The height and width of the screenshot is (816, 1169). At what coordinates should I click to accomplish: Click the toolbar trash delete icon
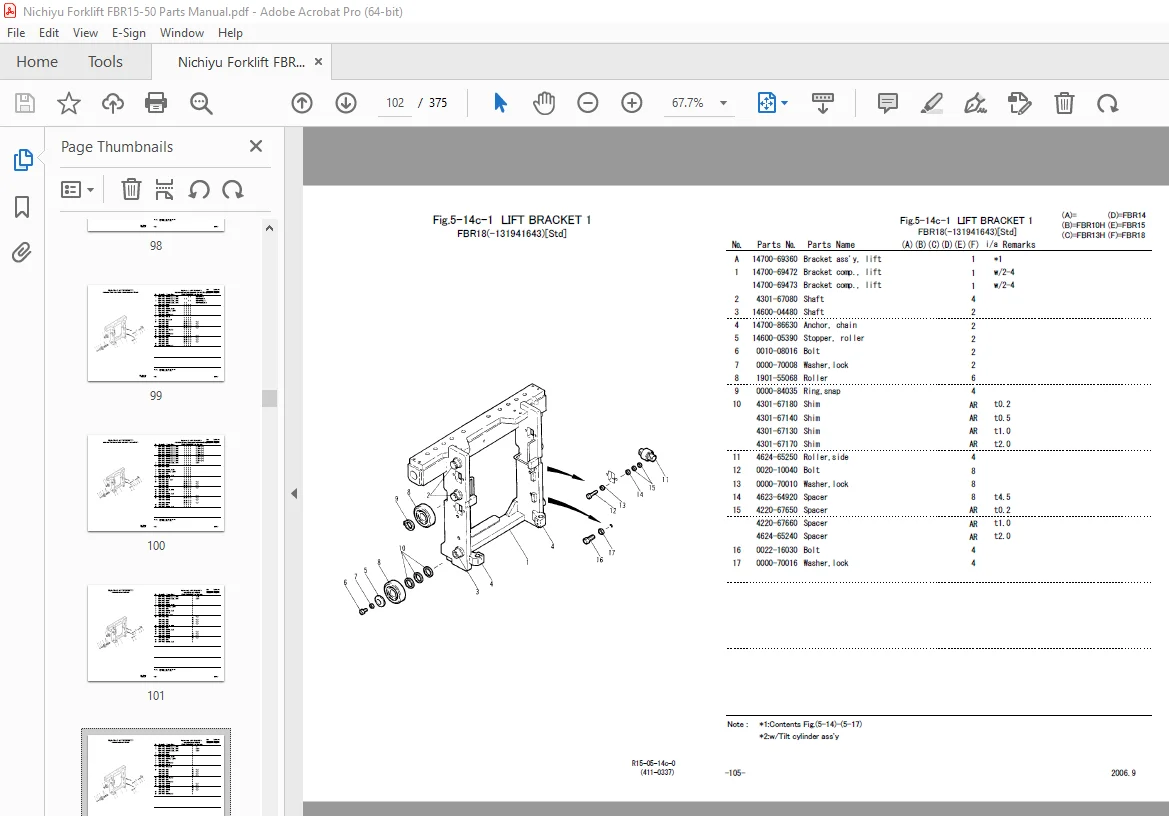pyautogui.click(x=1064, y=103)
